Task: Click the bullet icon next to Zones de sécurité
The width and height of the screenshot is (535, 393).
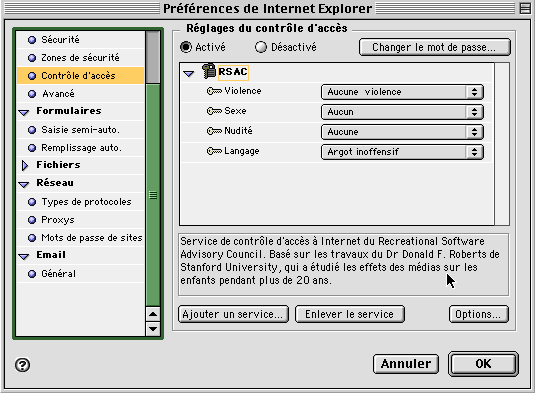Action: coord(32,58)
